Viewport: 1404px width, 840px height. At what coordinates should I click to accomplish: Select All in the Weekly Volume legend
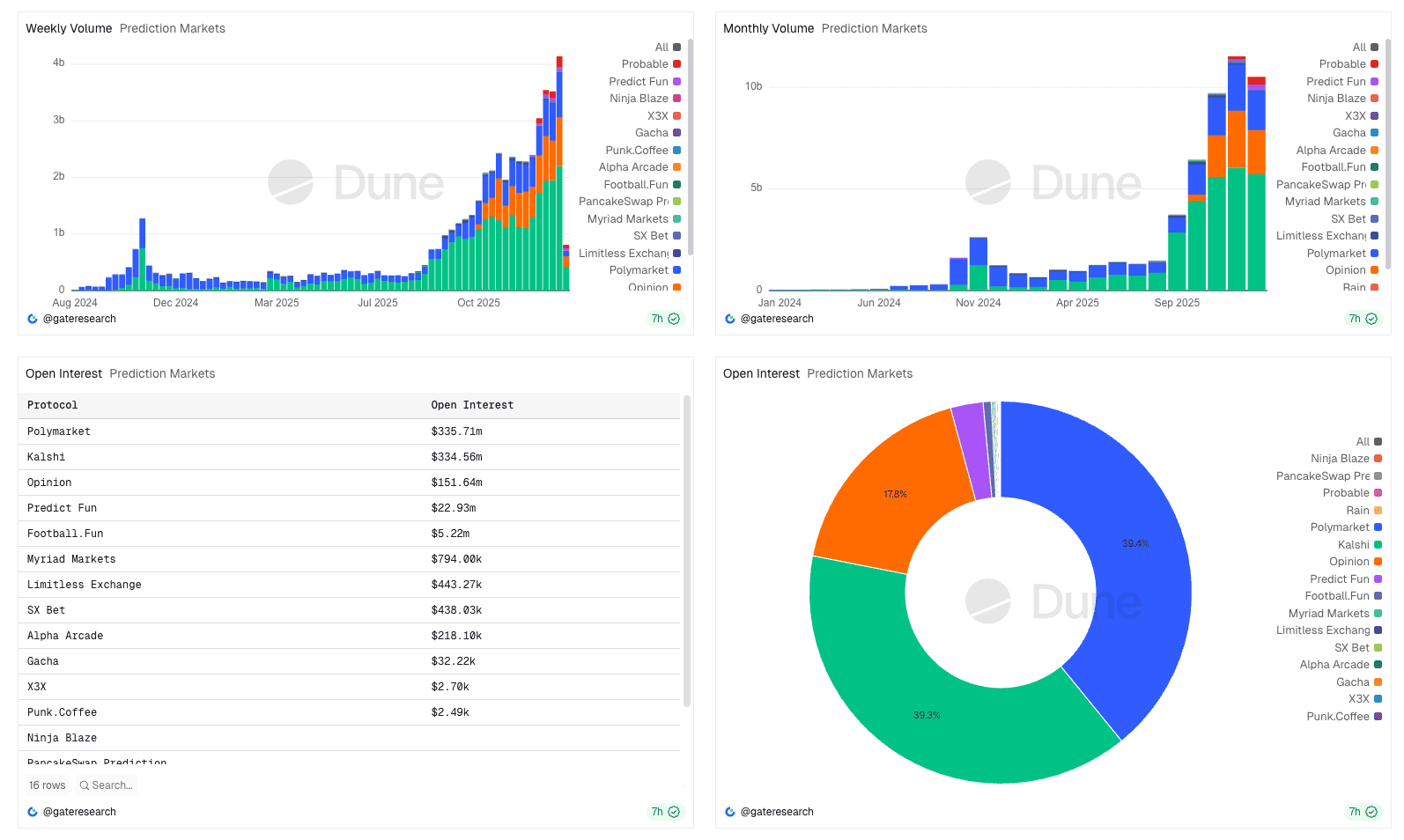click(x=661, y=48)
